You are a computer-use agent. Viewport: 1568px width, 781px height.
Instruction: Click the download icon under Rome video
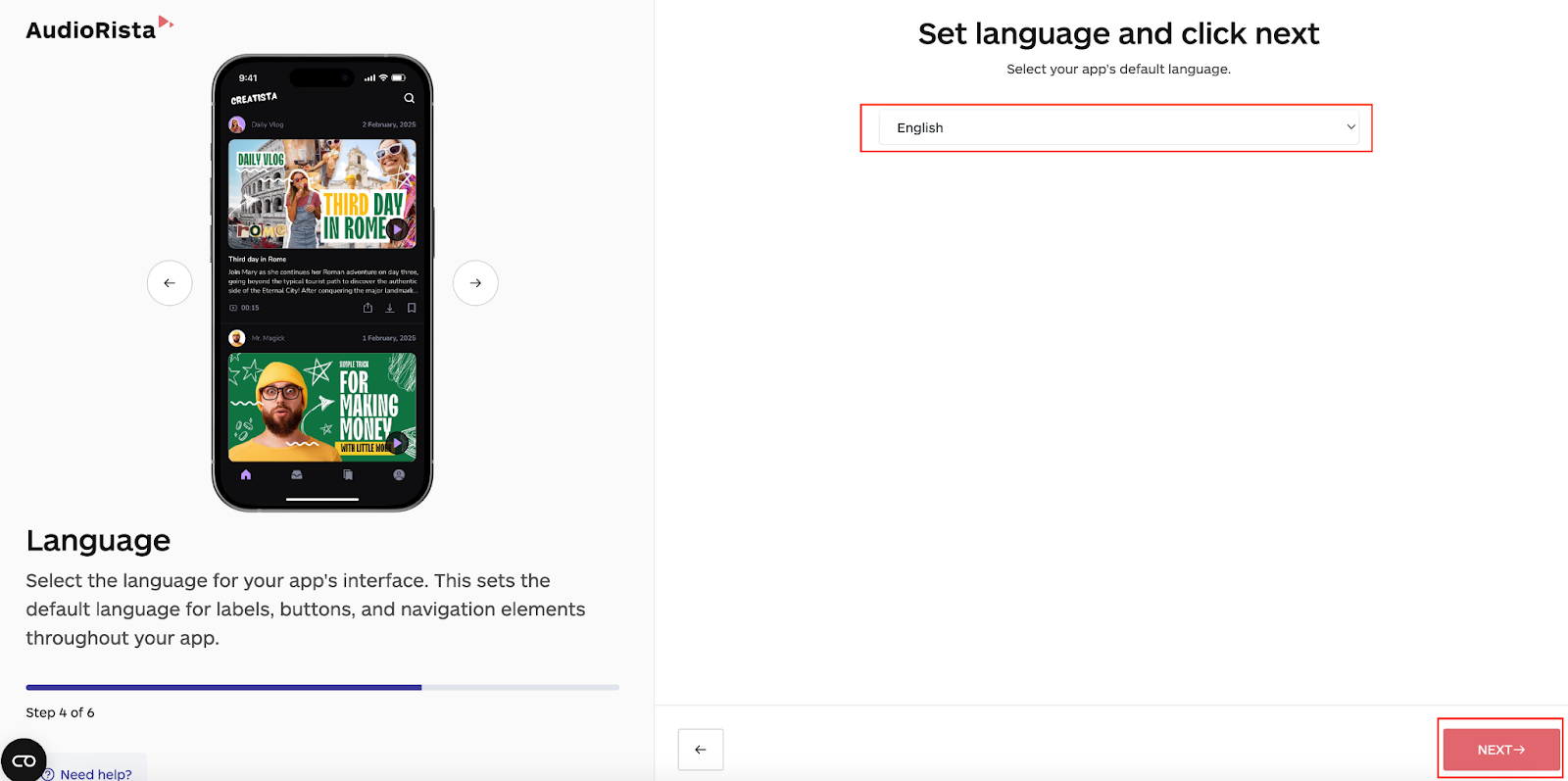point(389,308)
